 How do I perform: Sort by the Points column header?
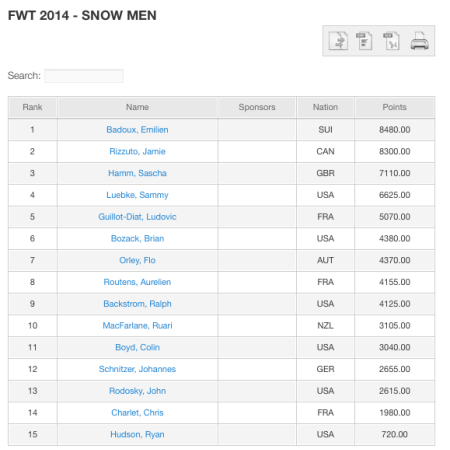(394, 107)
